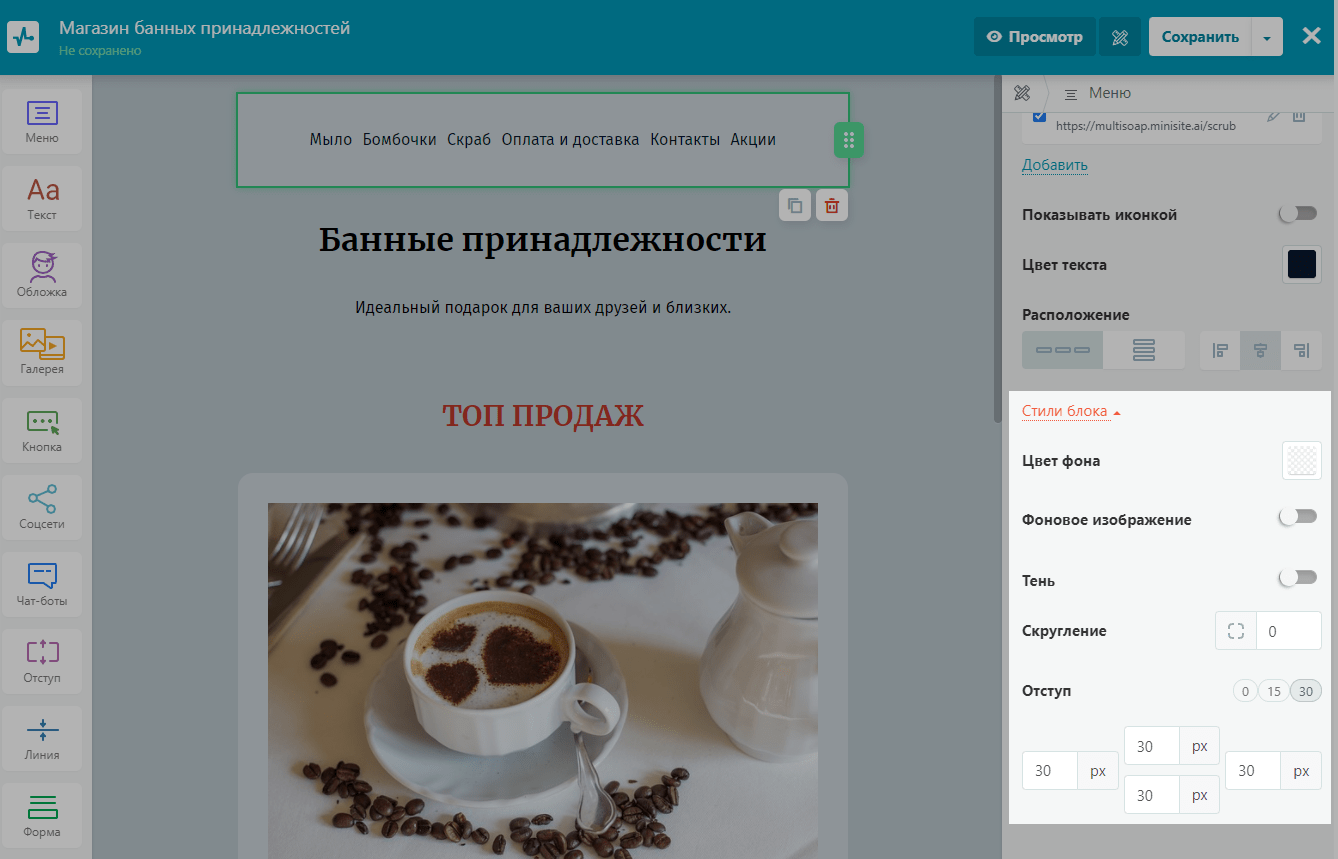Viewport: 1338px width, 859px height.
Task: Duplicate the selected menu block
Action: coord(795,206)
